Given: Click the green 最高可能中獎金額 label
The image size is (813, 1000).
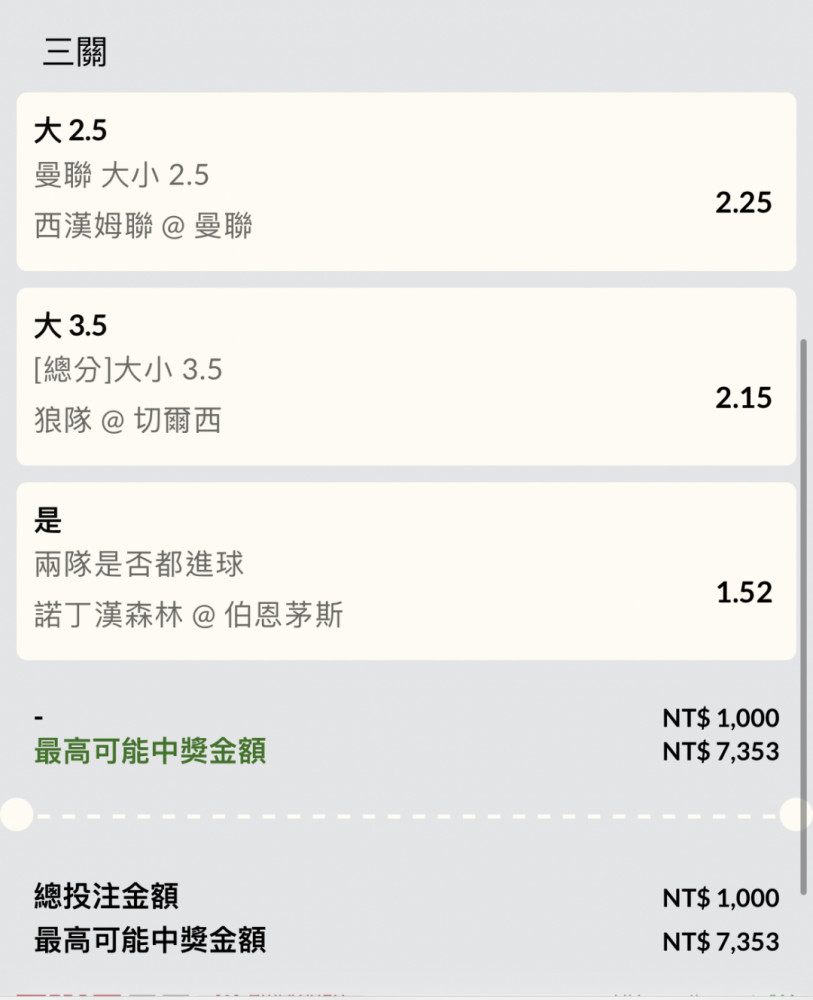Looking at the screenshot, I should [x=150, y=751].
